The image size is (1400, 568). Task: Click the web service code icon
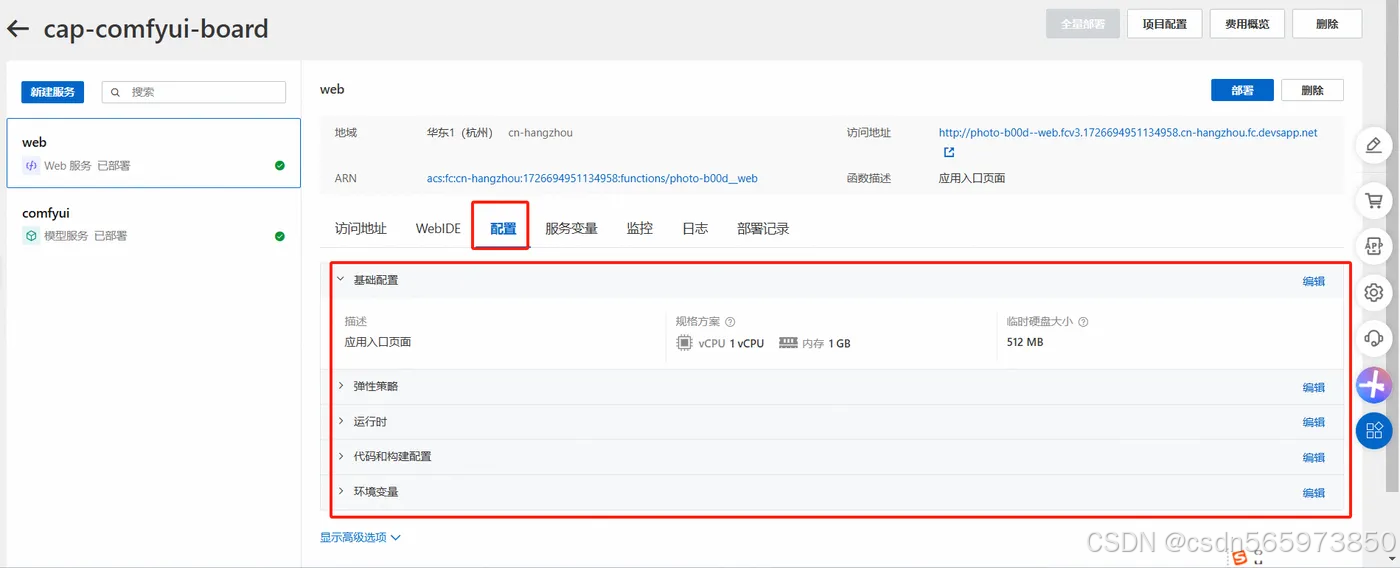pos(31,165)
